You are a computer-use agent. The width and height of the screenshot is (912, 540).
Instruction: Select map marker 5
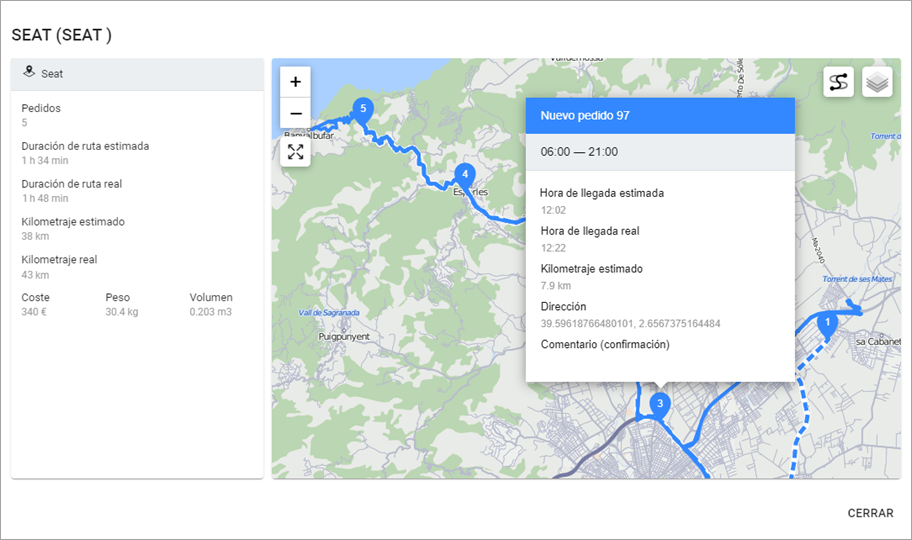pos(363,111)
